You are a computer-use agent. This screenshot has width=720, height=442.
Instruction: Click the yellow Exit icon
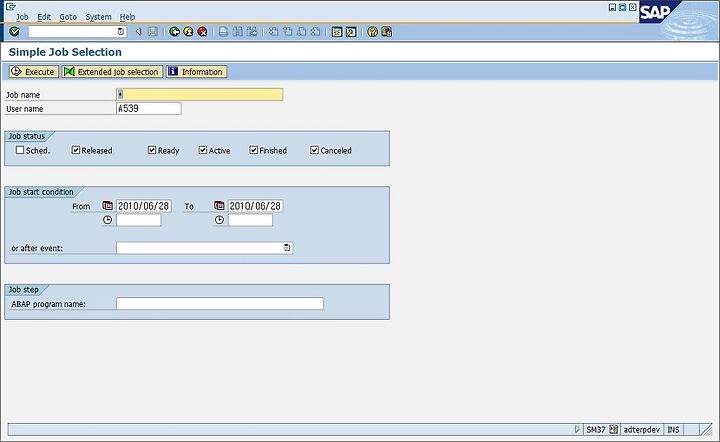pos(188,32)
